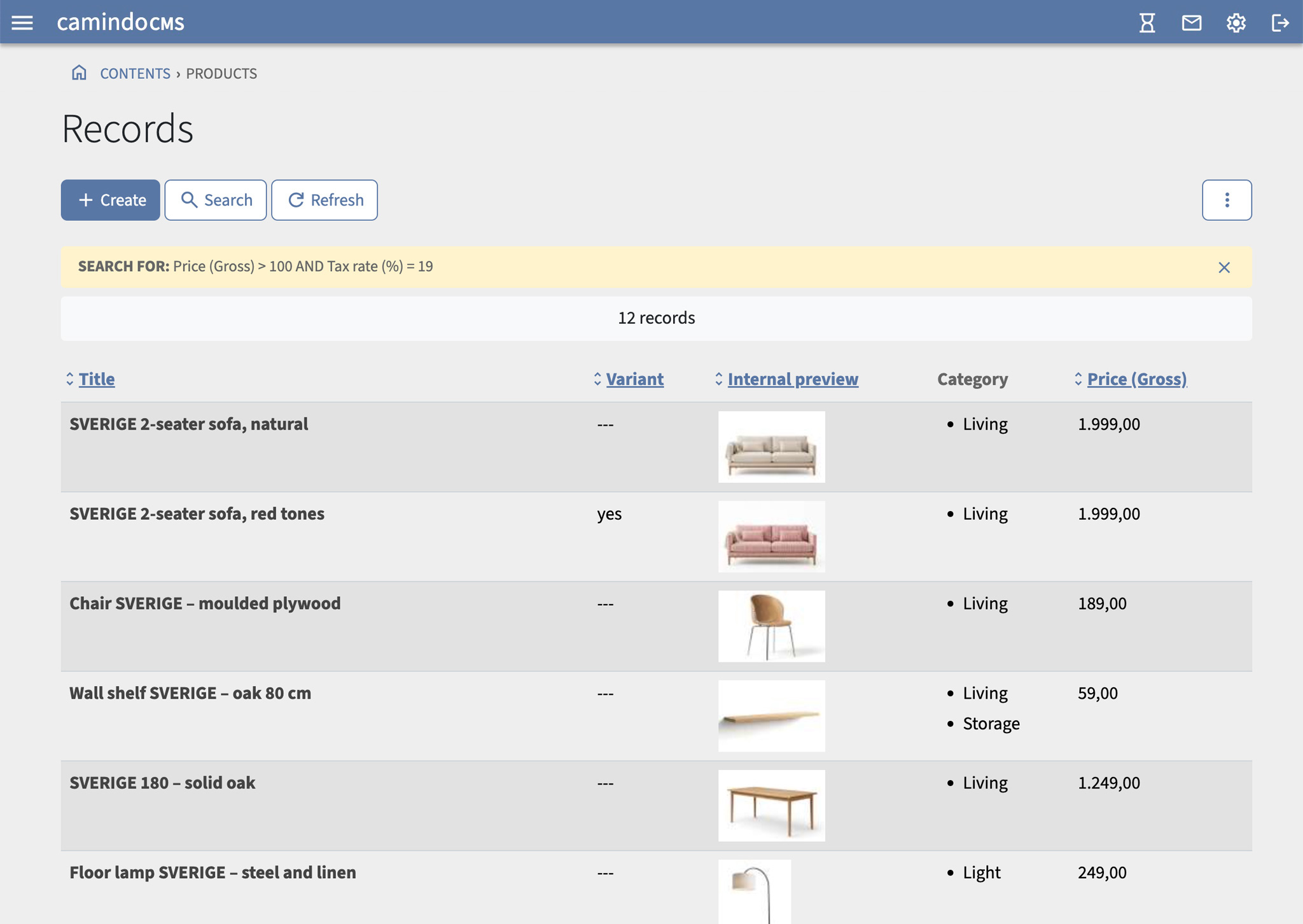Click the Variant column sort arrows
The width and height of the screenshot is (1303, 924).
(x=597, y=379)
